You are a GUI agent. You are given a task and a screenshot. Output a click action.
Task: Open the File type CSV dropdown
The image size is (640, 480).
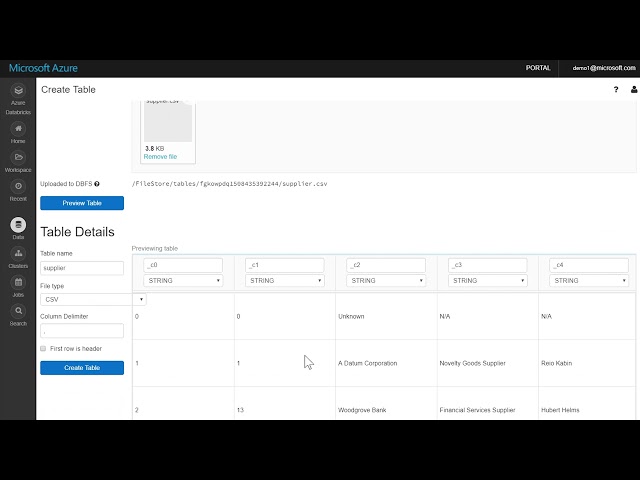pyautogui.click(x=93, y=300)
